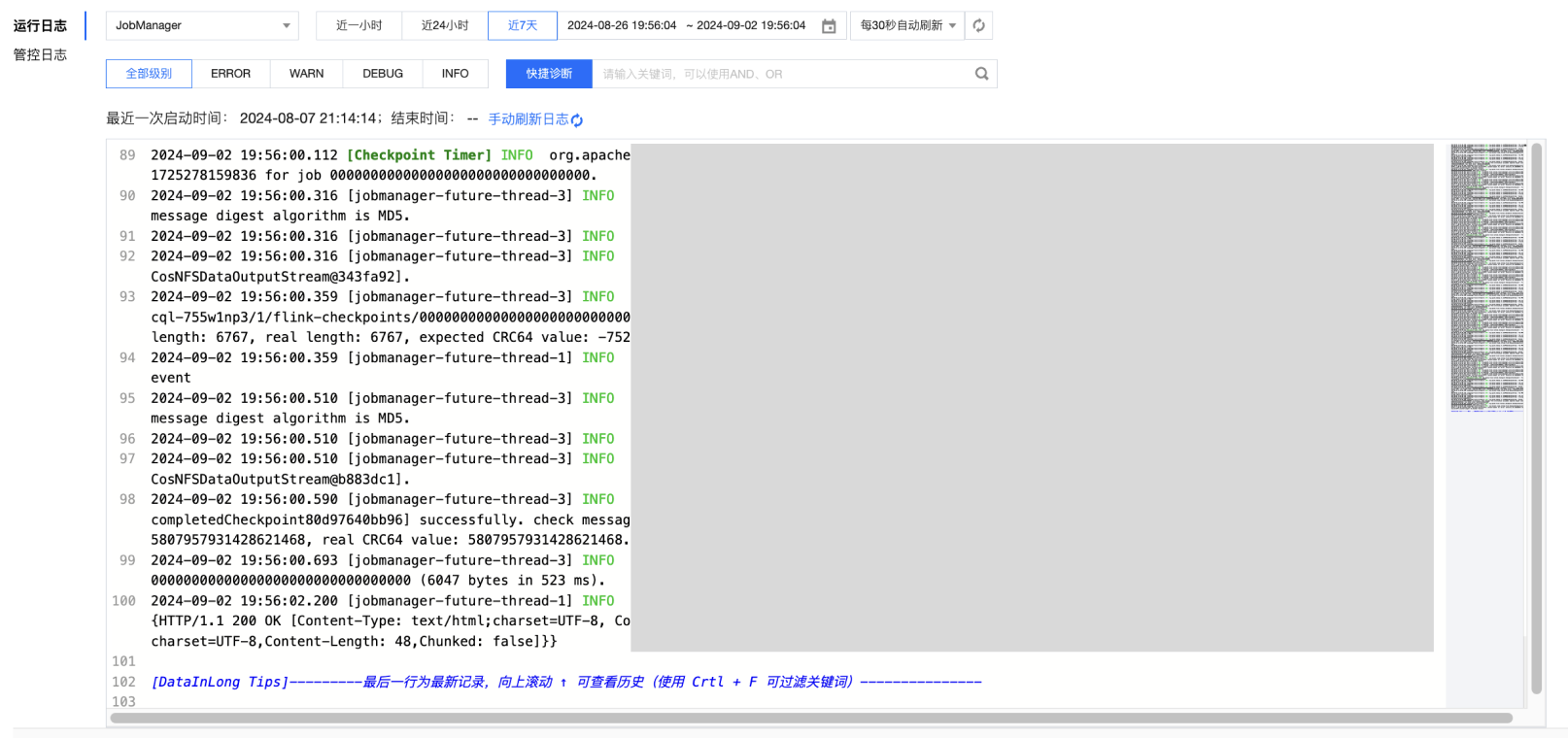Filter logs by ERROR level
The width and height of the screenshot is (1568, 738).
tap(230, 74)
